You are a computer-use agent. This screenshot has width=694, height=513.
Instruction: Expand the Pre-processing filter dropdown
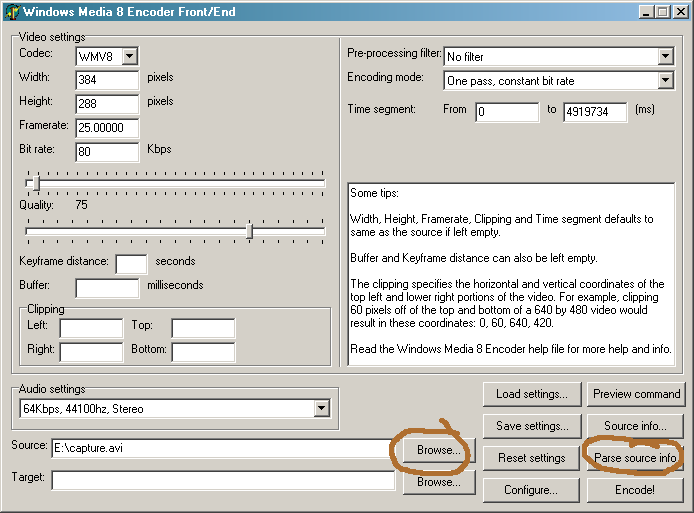[x=665, y=57]
